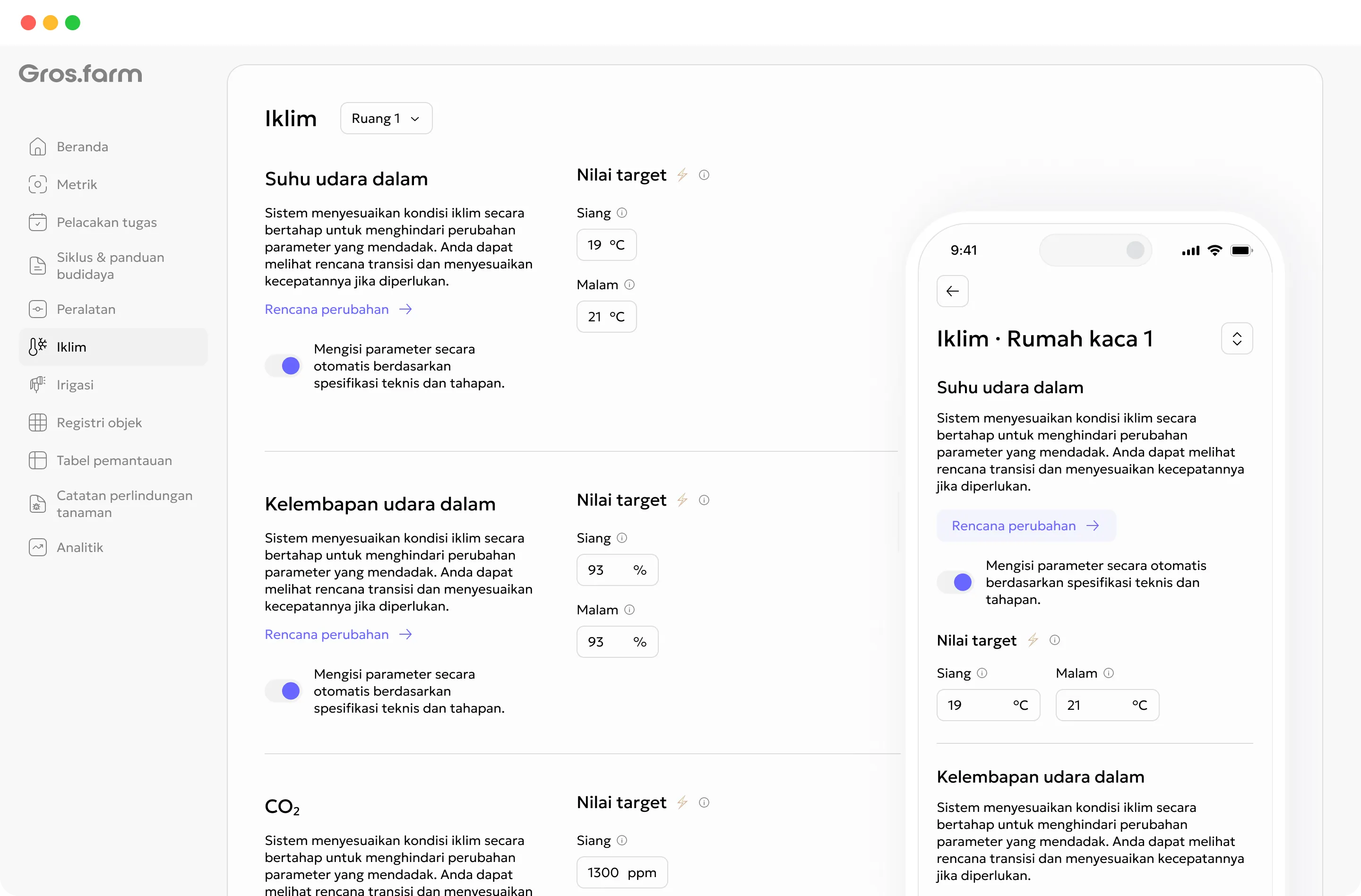This screenshot has height=896, width=1361.
Task: Tap Rencana perubahan button in phone view
Action: (1026, 526)
